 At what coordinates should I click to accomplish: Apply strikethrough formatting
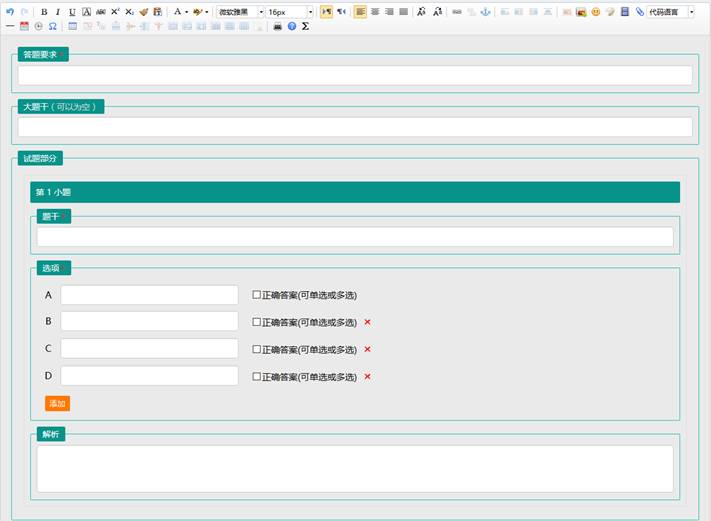tap(101, 12)
